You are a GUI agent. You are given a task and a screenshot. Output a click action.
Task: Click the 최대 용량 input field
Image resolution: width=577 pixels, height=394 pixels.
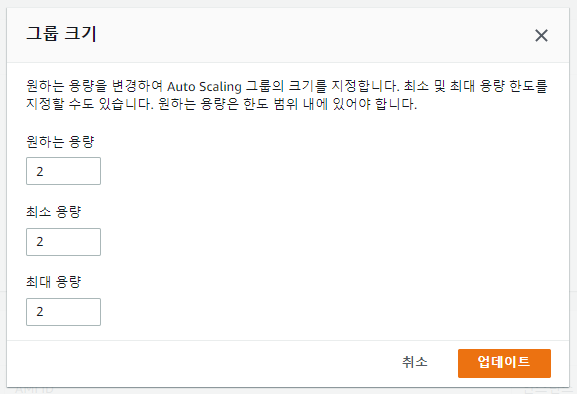63,312
